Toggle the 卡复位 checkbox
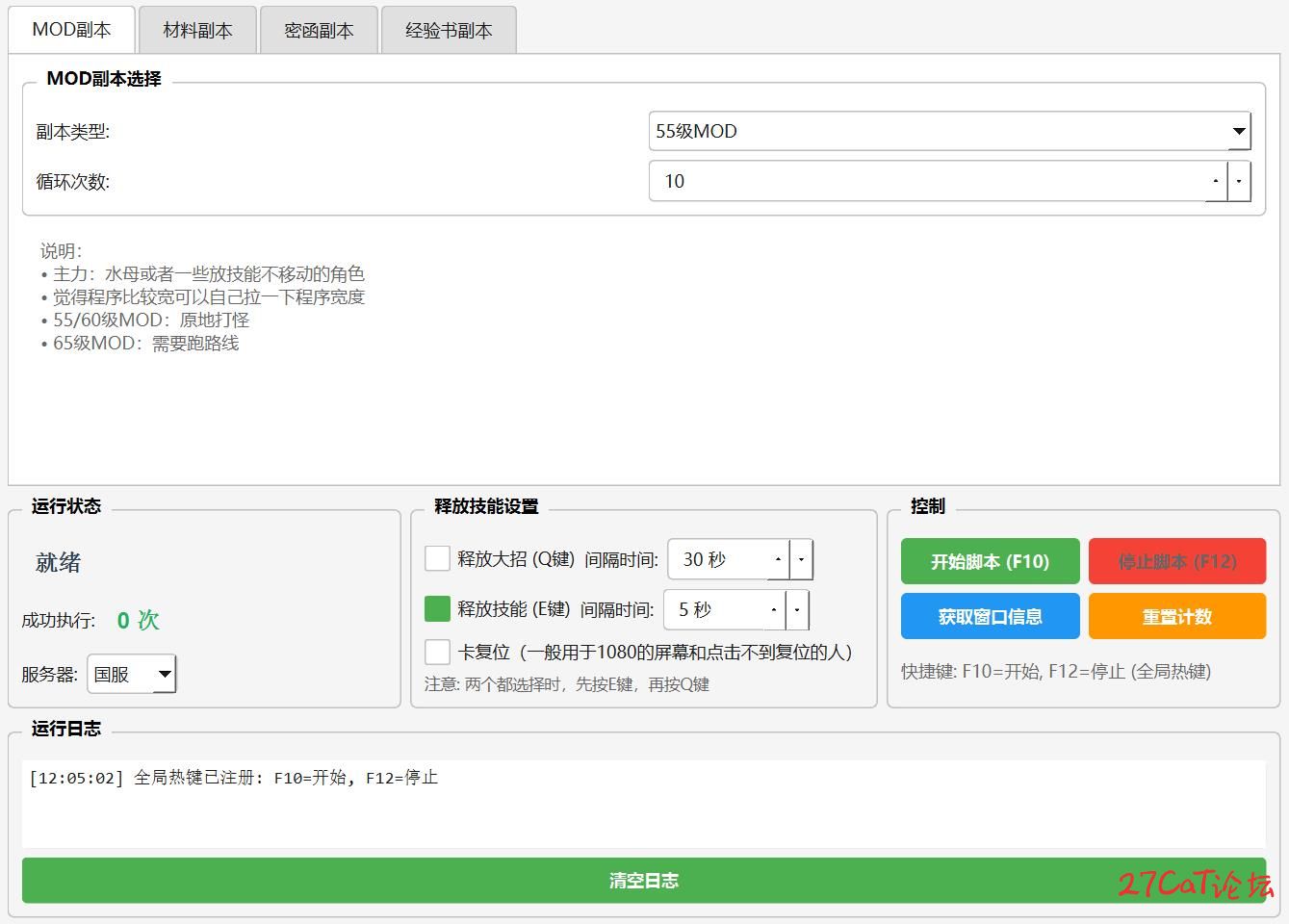 (x=437, y=652)
